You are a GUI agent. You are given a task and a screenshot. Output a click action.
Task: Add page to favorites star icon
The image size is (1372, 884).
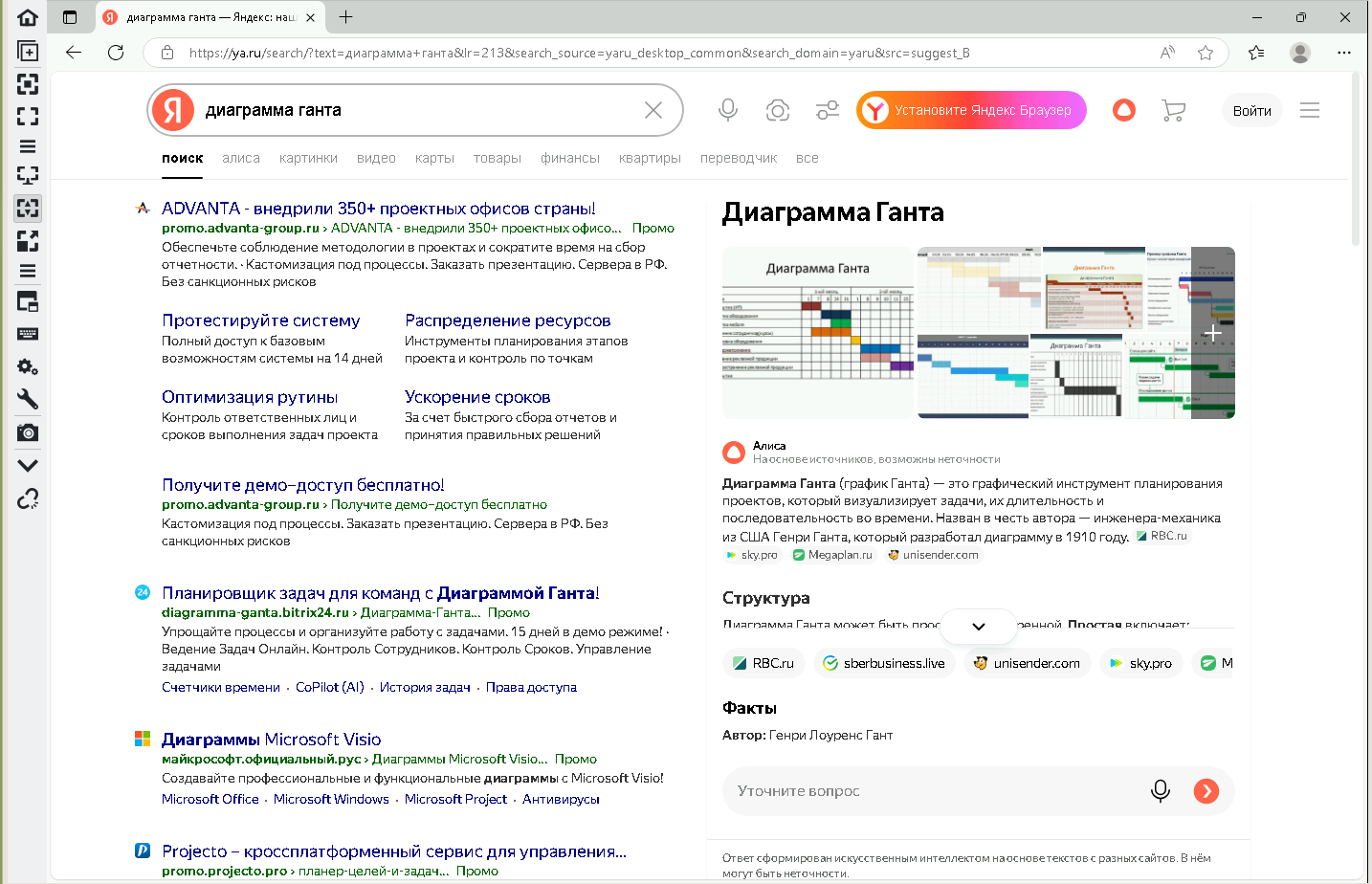[1206, 53]
